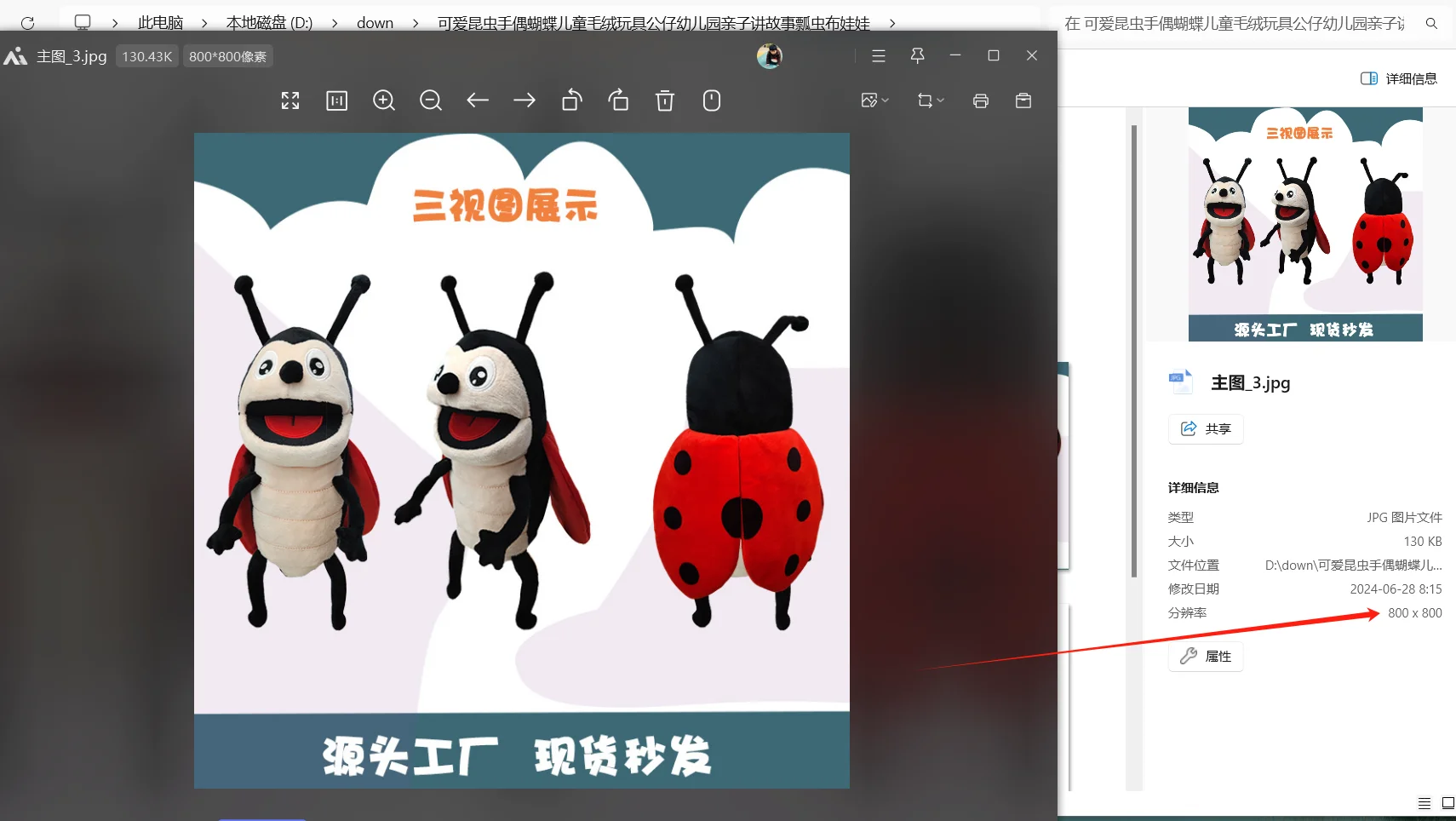Rotate the image clockwise
This screenshot has width=1456, height=821.
618,100
